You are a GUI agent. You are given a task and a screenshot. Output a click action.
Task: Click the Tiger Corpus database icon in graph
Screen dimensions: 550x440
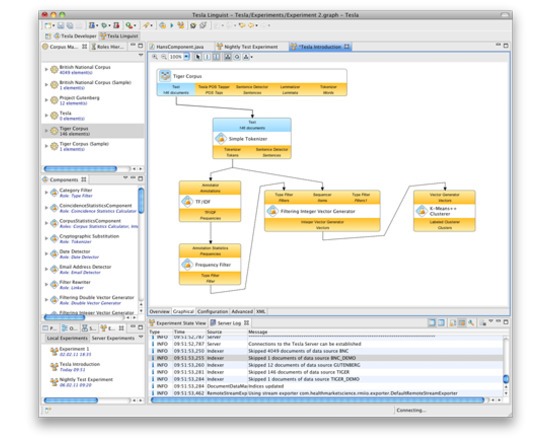pos(165,76)
